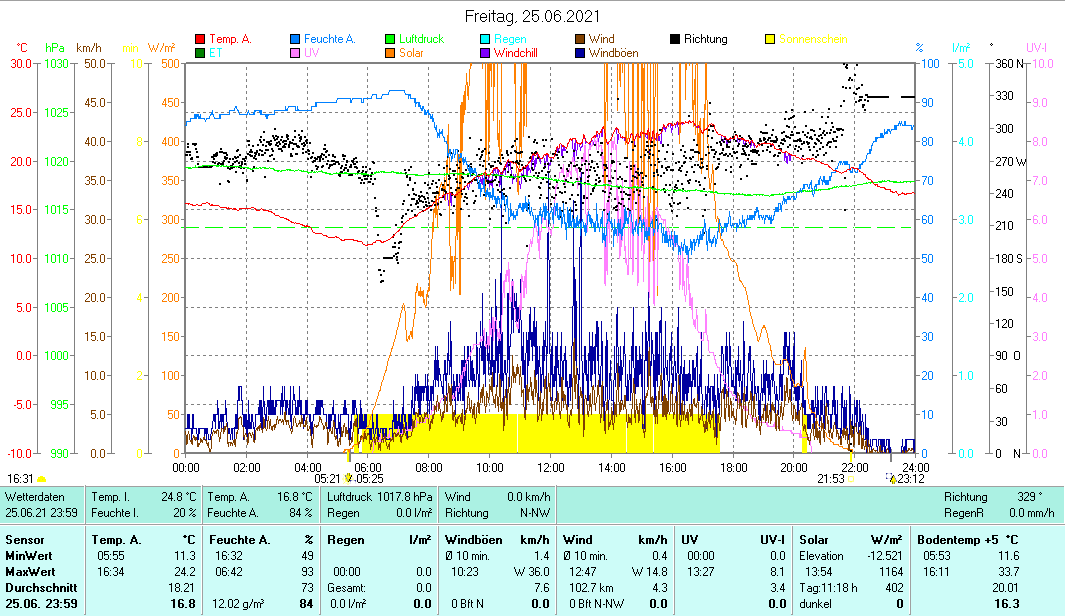This screenshot has width=1065, height=616.
Task: Click the yellow marker beside 16:31
Action: point(42,479)
